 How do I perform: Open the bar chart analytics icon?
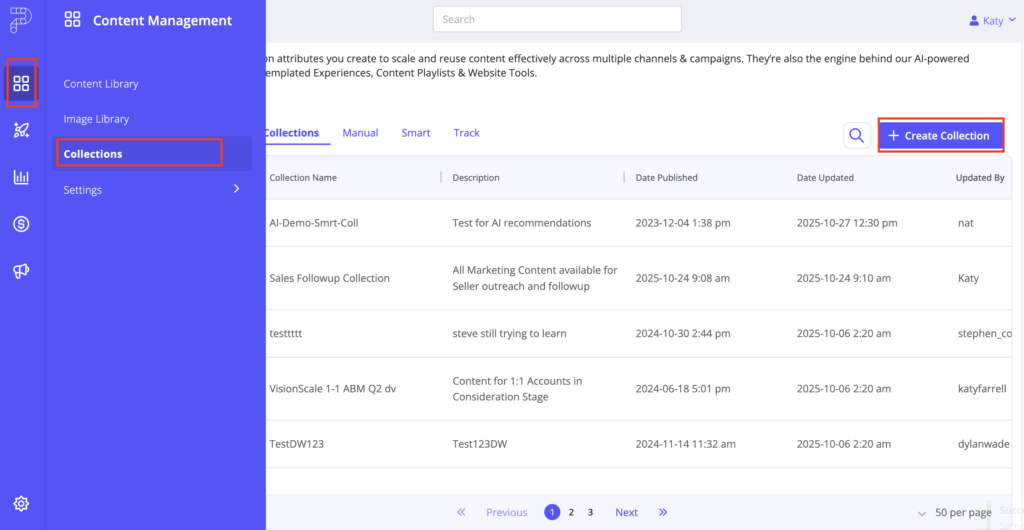(21, 177)
